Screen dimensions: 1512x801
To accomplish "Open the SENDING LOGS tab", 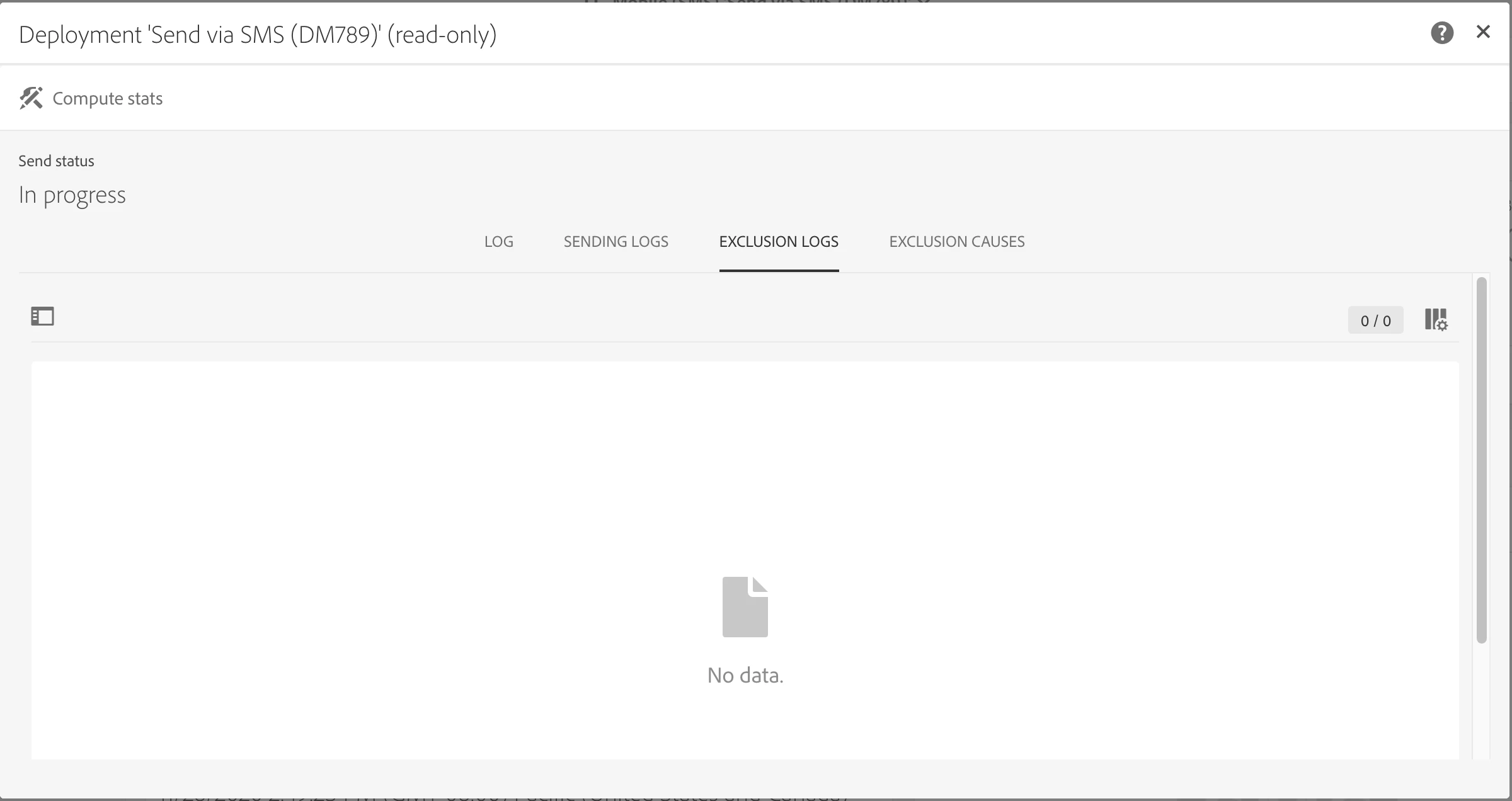I will 616,242.
